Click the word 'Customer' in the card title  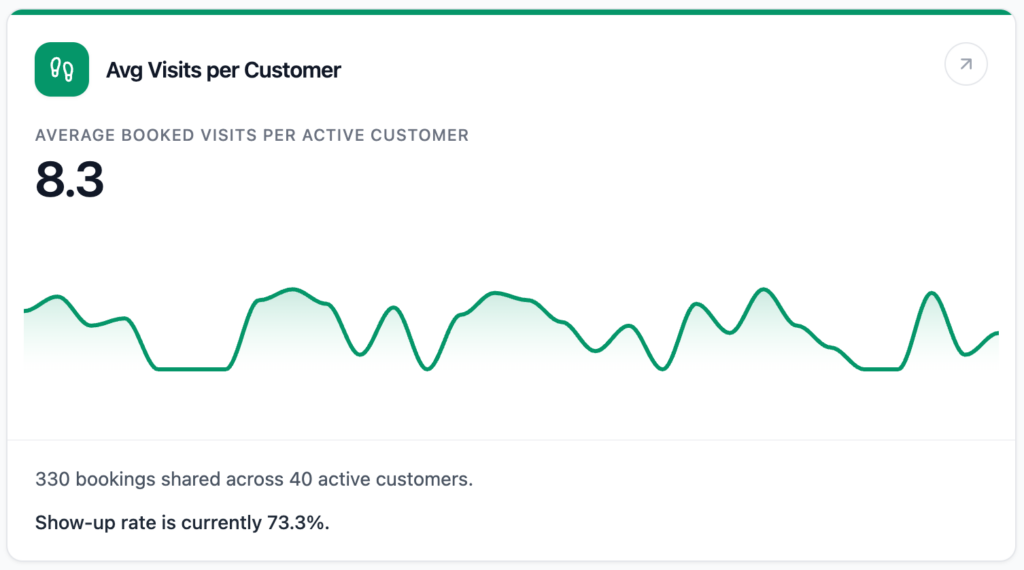click(x=292, y=70)
